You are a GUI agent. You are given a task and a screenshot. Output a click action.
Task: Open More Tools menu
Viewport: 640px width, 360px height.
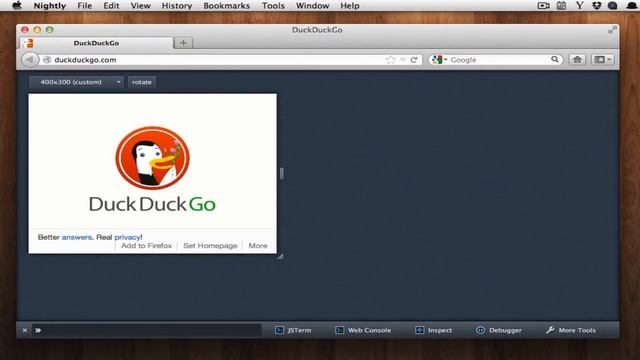point(571,330)
